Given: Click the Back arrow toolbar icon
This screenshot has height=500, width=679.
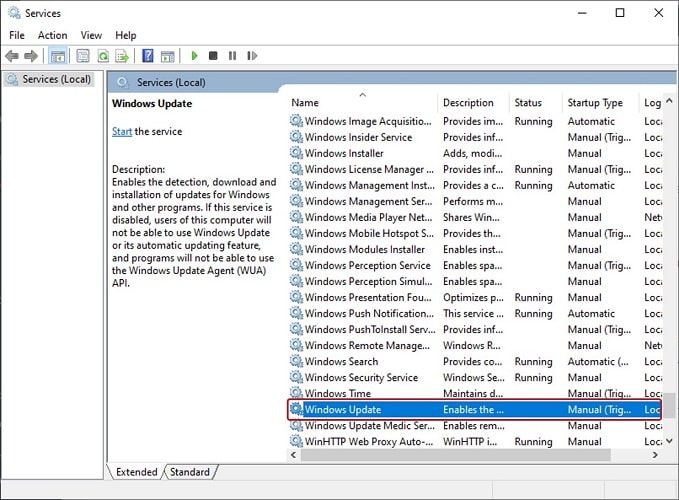Looking at the screenshot, I should coord(12,56).
